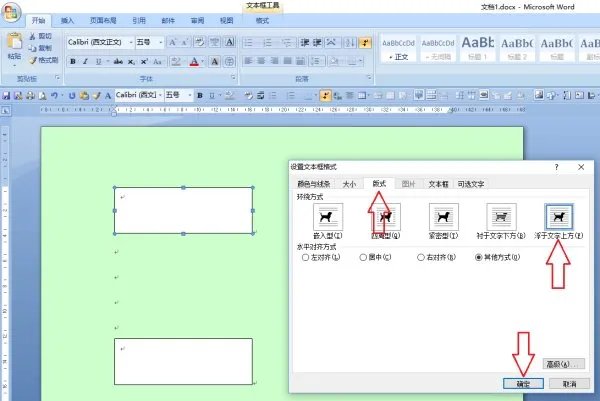Align text left in paragraph group
This screenshot has height=401, width=600.
click(248, 61)
